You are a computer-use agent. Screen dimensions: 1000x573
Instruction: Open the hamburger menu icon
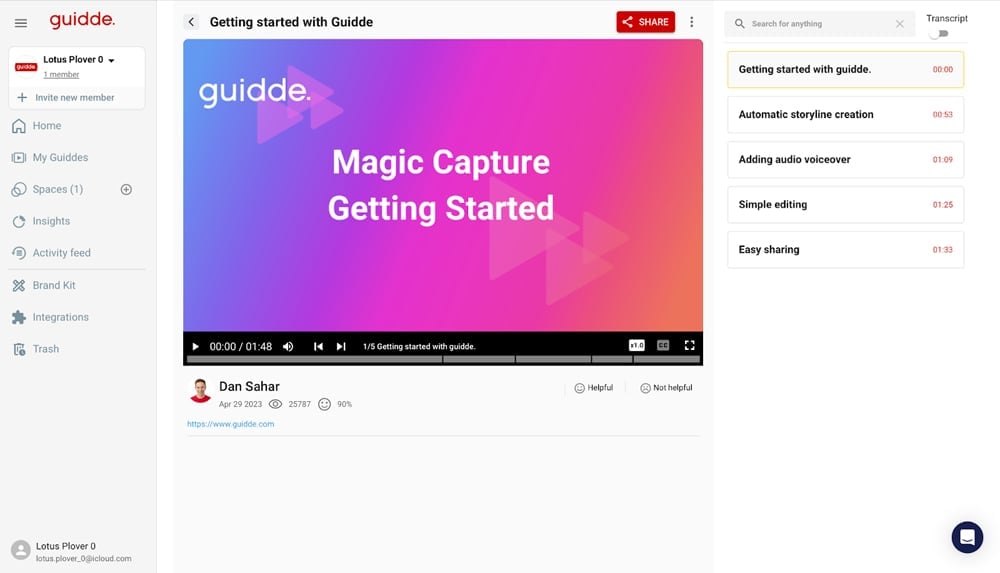20,23
